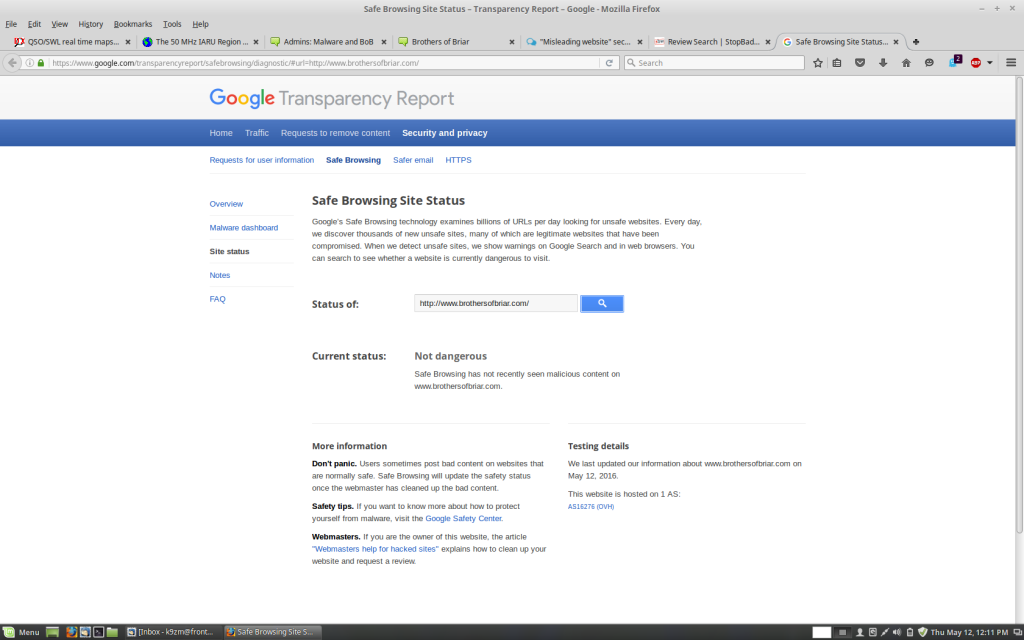Close the QSO/SWL real time maps tab
Image resolution: width=1024 pixels, height=640 pixels.
coord(127,42)
